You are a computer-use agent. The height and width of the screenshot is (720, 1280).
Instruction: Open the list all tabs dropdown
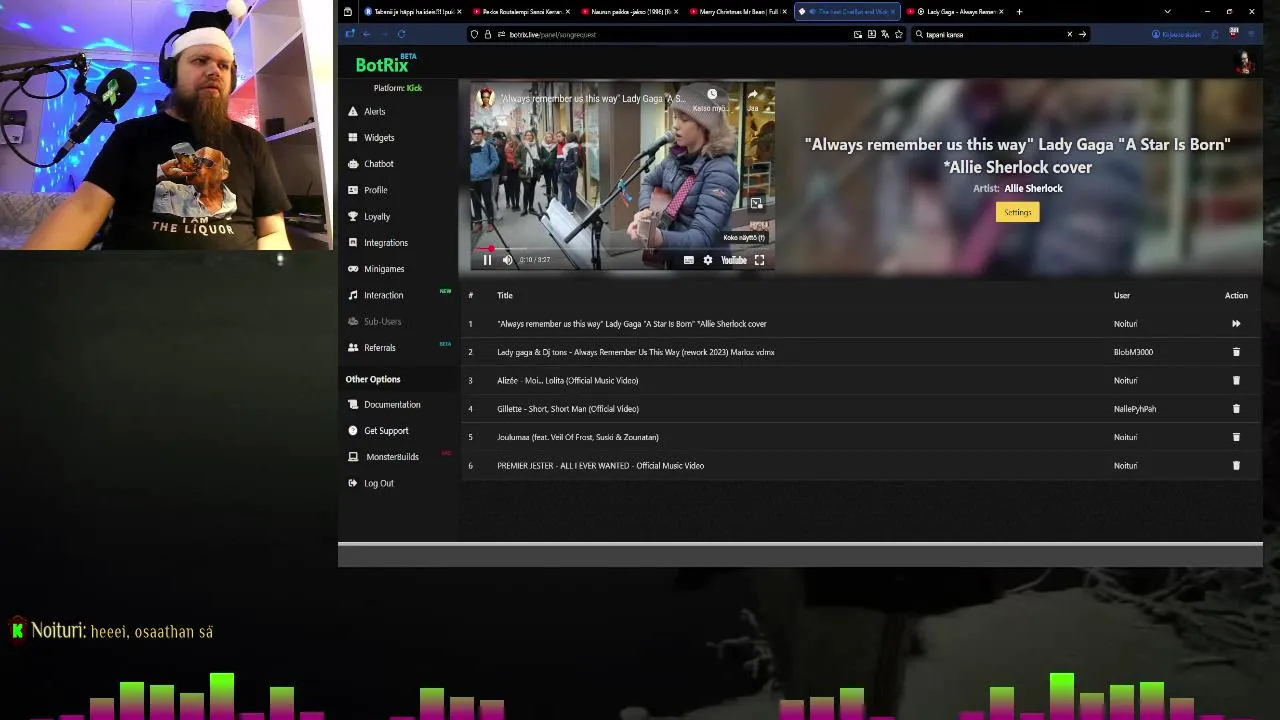(1167, 12)
